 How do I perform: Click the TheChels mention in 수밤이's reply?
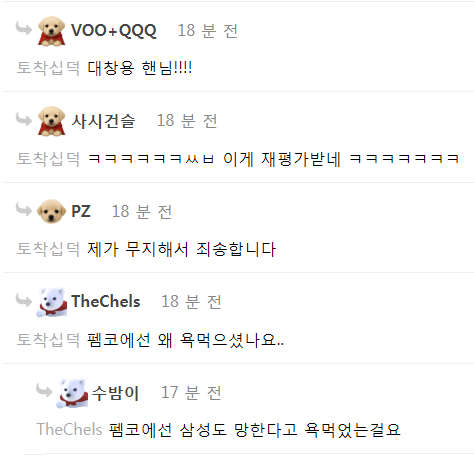69,429
